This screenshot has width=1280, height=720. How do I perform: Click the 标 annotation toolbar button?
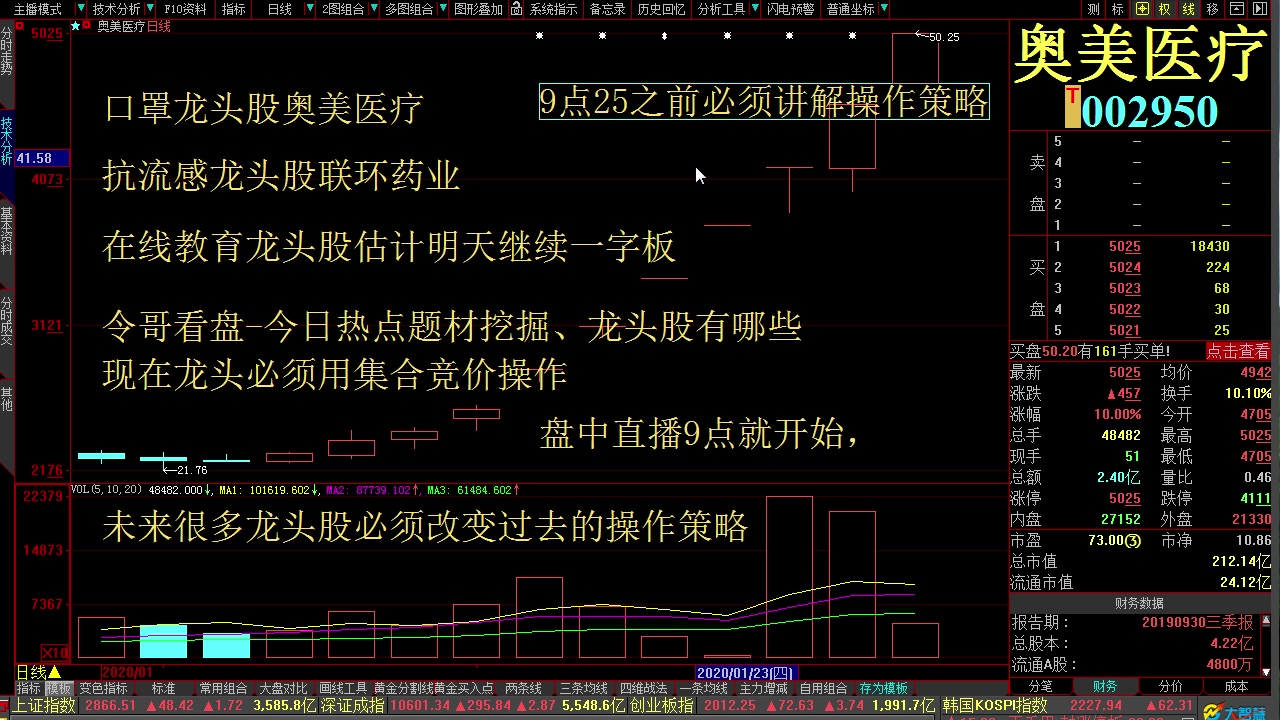click(x=1118, y=9)
